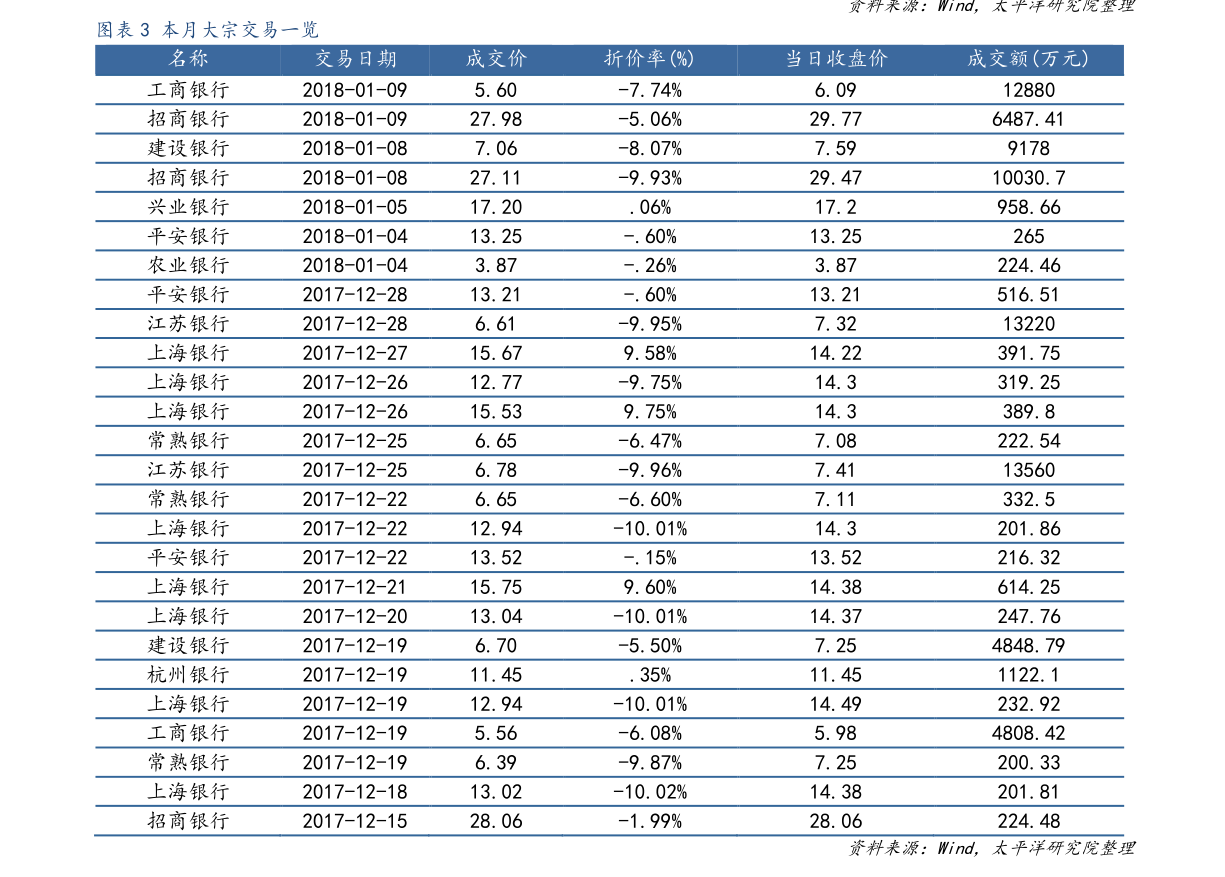Select the trade price 5.60 cell
The image size is (1225, 877).
coord(496,90)
